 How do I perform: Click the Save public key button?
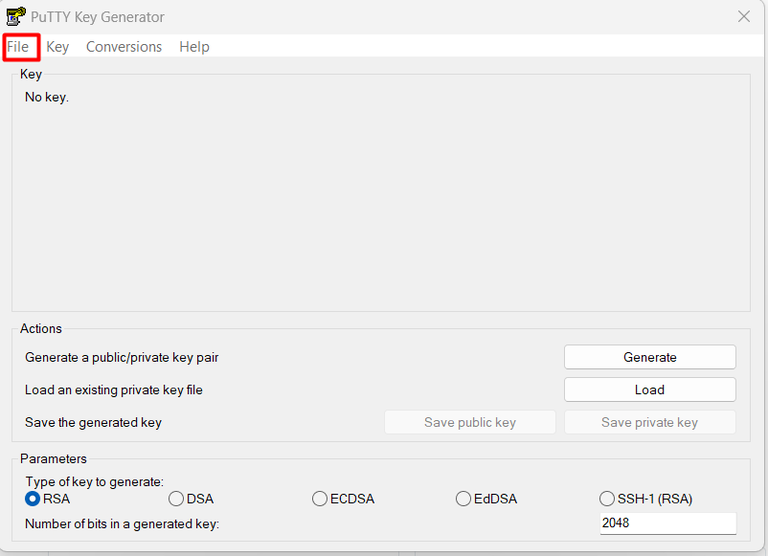coord(470,422)
